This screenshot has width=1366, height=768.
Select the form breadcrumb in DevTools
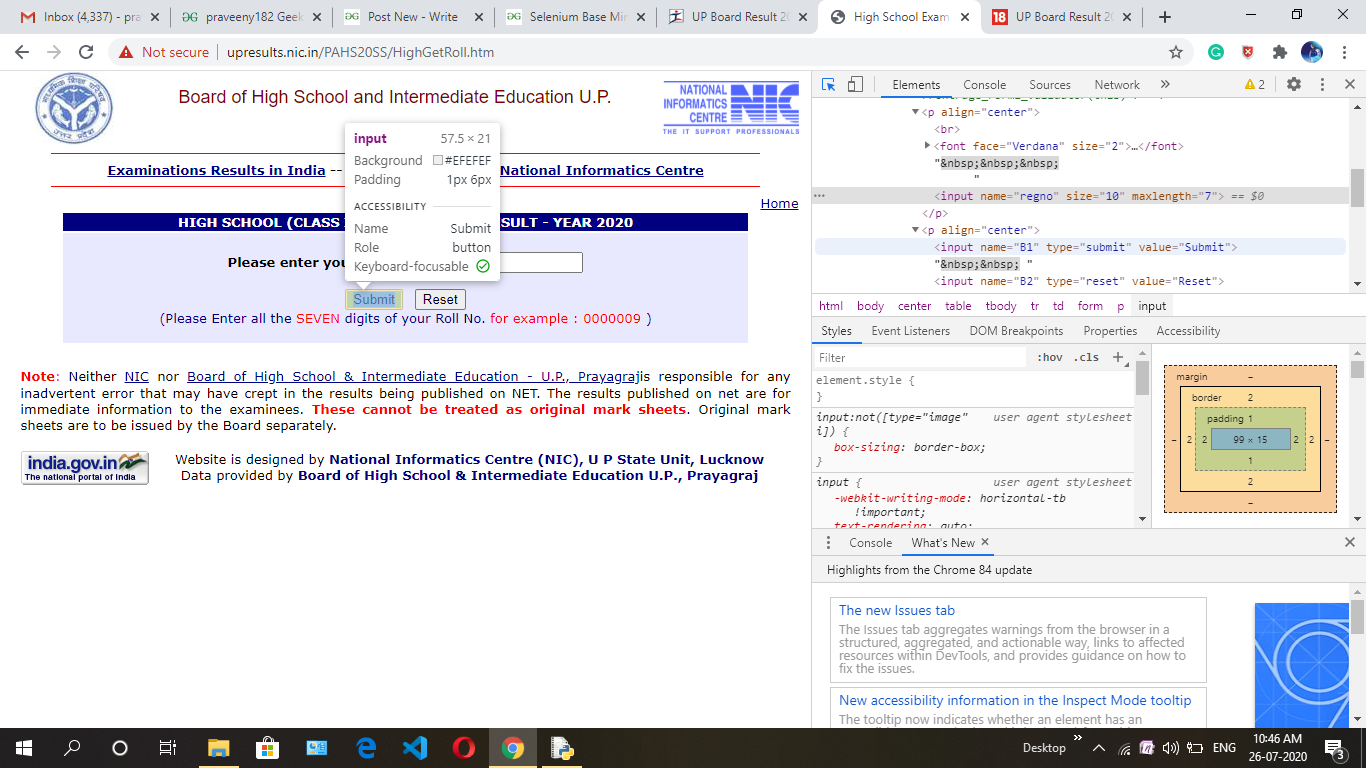coord(1090,306)
